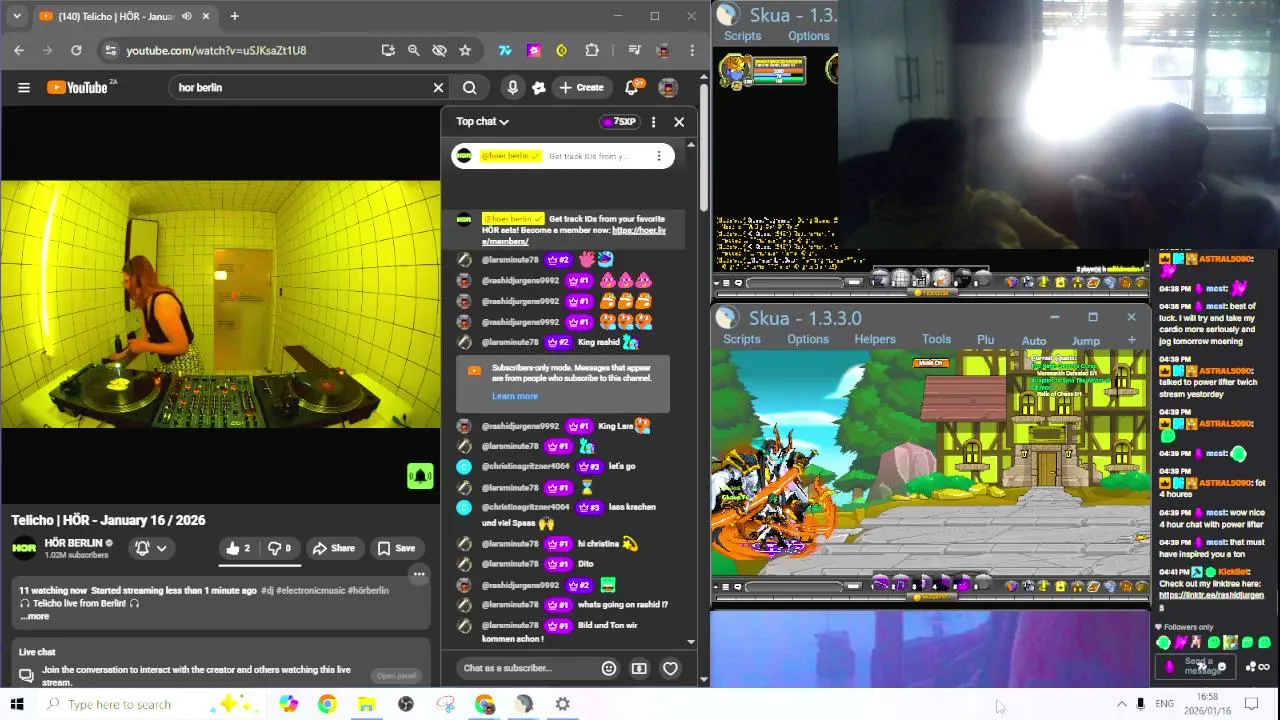
Task: Open the Windows notification center icon
Action: [x=1251, y=704]
